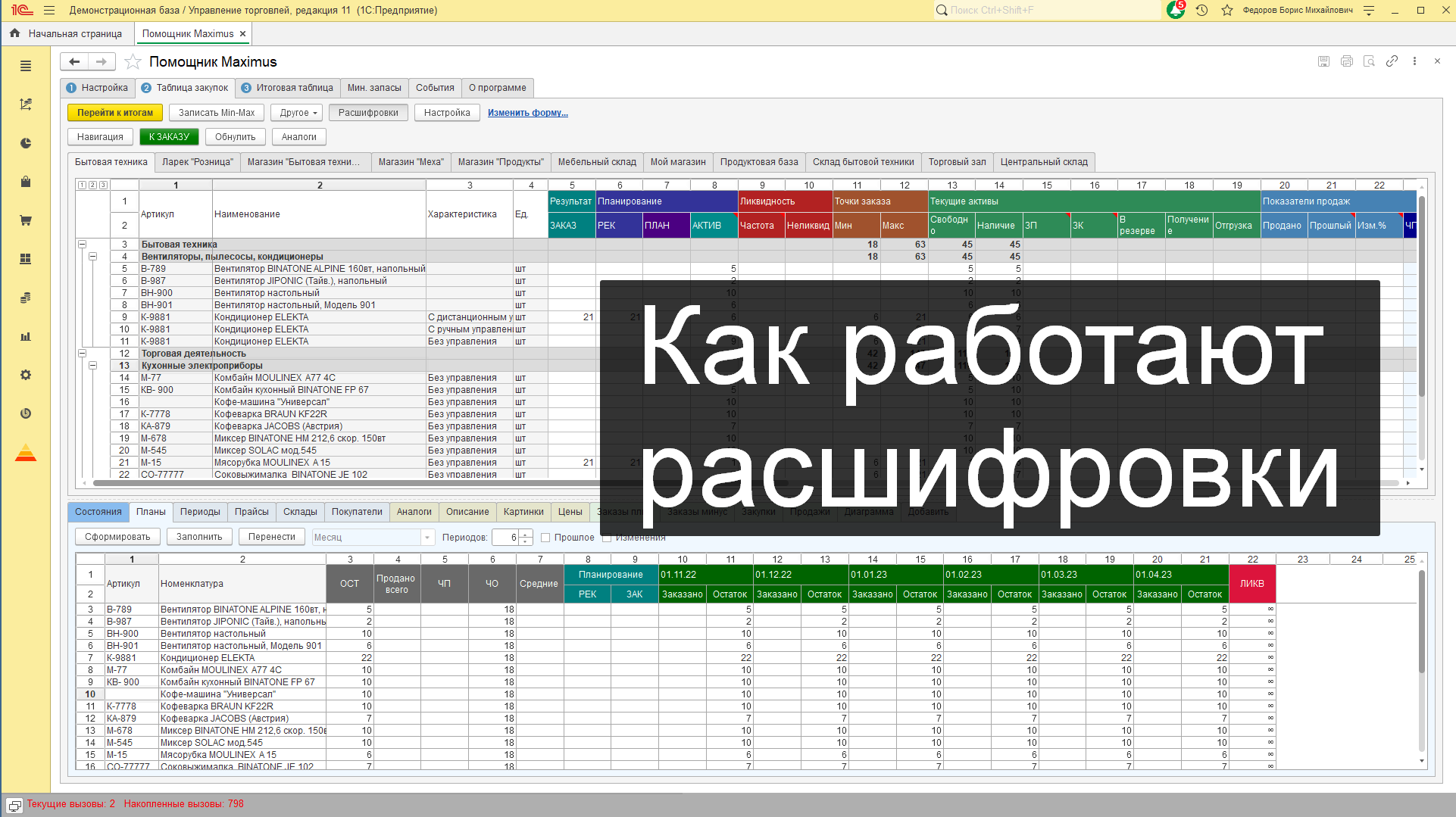1456x817 pixels.
Task: Open sidebar cart sales icon
Action: tap(26, 220)
